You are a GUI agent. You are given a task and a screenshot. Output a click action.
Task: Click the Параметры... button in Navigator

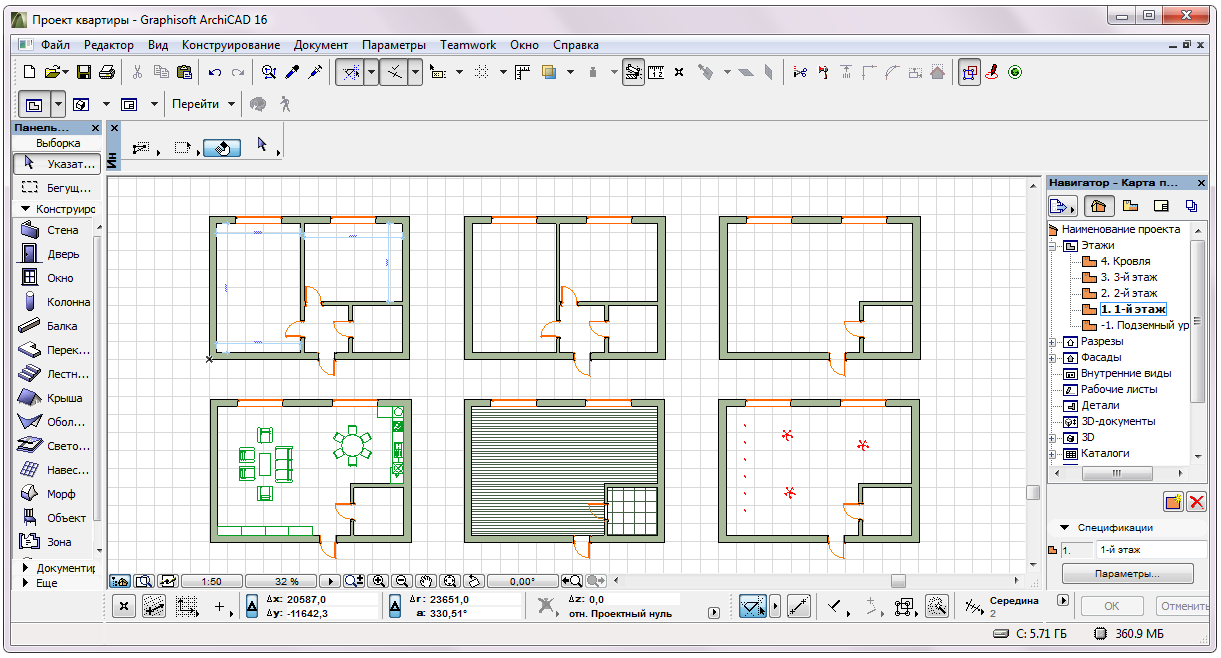[x=1128, y=574]
